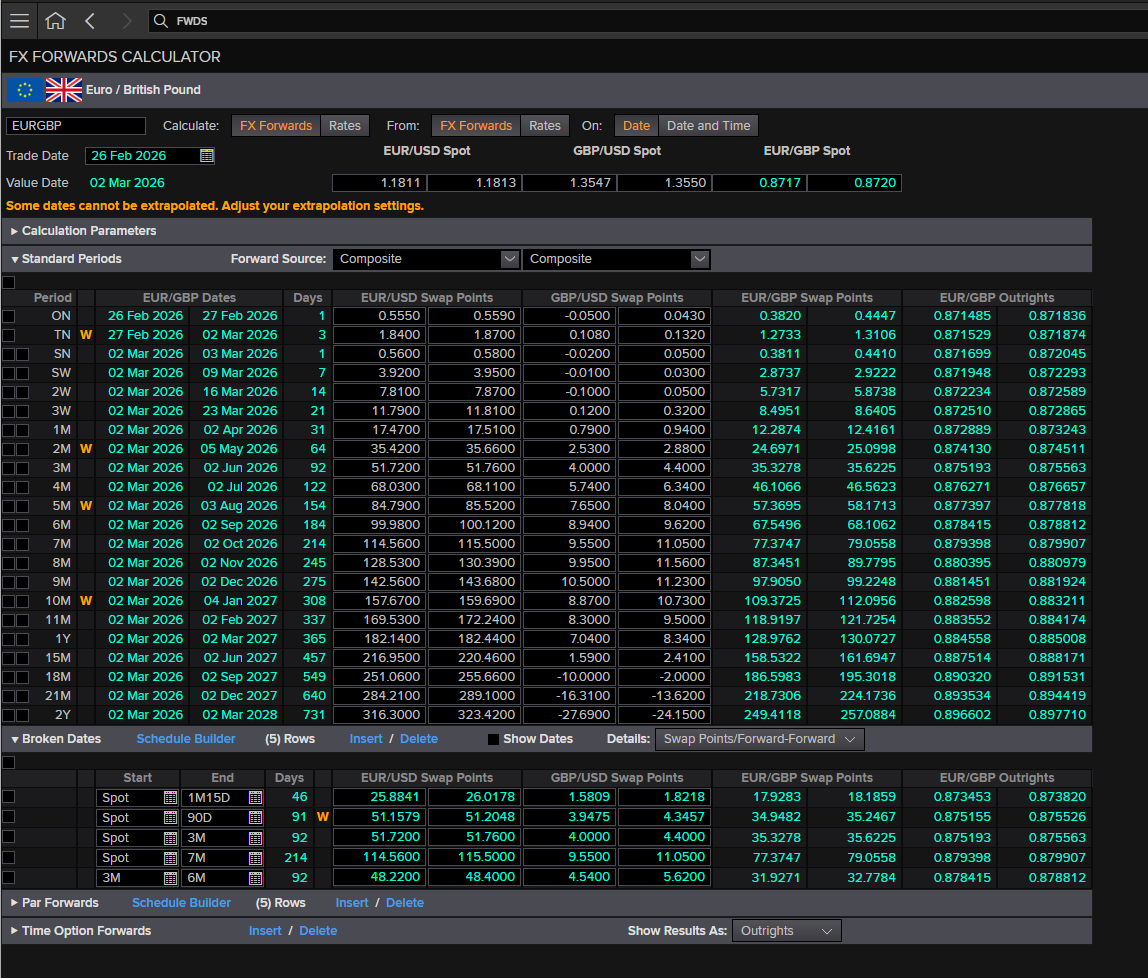Navigate back with the left arrow
1148x978 pixels.
pyautogui.click(x=90, y=20)
